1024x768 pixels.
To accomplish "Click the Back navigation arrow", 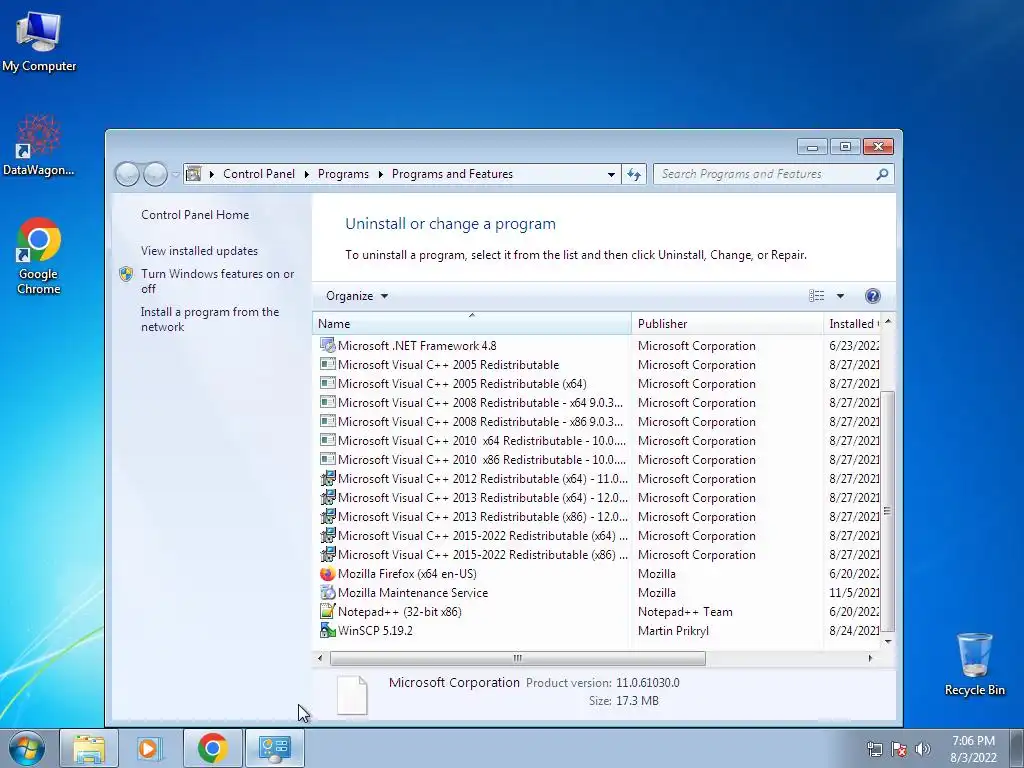I will click(x=127, y=174).
